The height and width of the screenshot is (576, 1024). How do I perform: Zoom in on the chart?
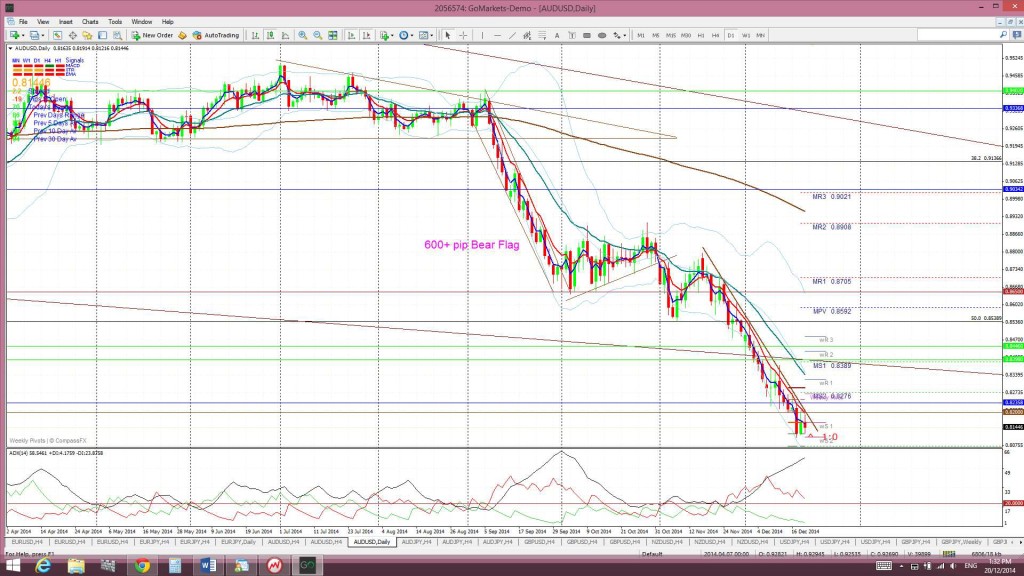coord(302,35)
